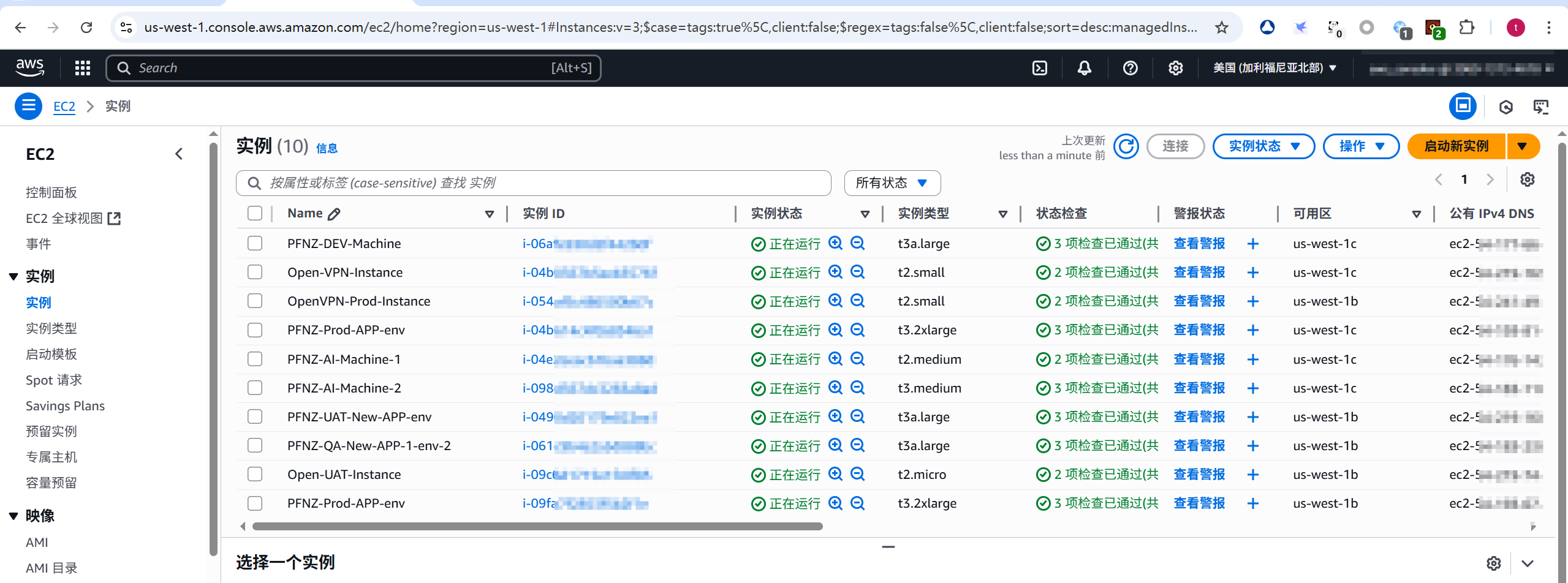Select PFNZ-QA-New-APP-1-env-2 checkbox

[255, 445]
